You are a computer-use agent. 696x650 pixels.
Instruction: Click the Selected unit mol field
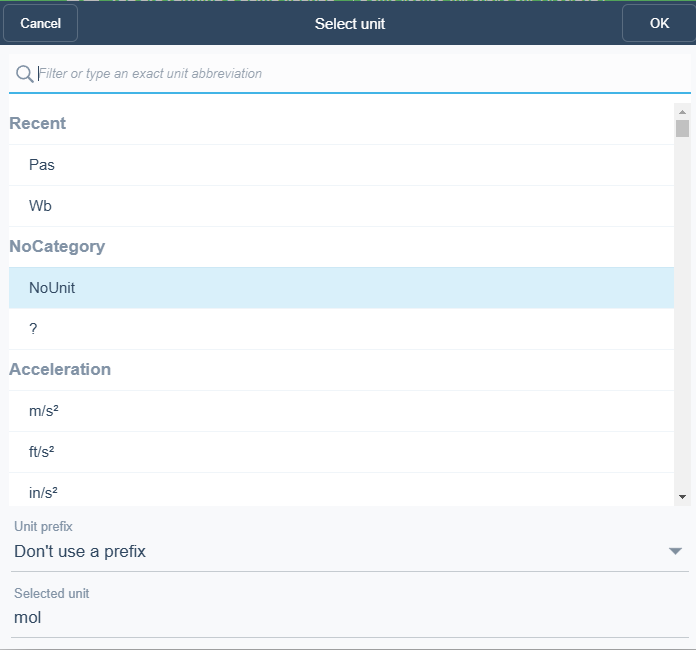click(350, 618)
